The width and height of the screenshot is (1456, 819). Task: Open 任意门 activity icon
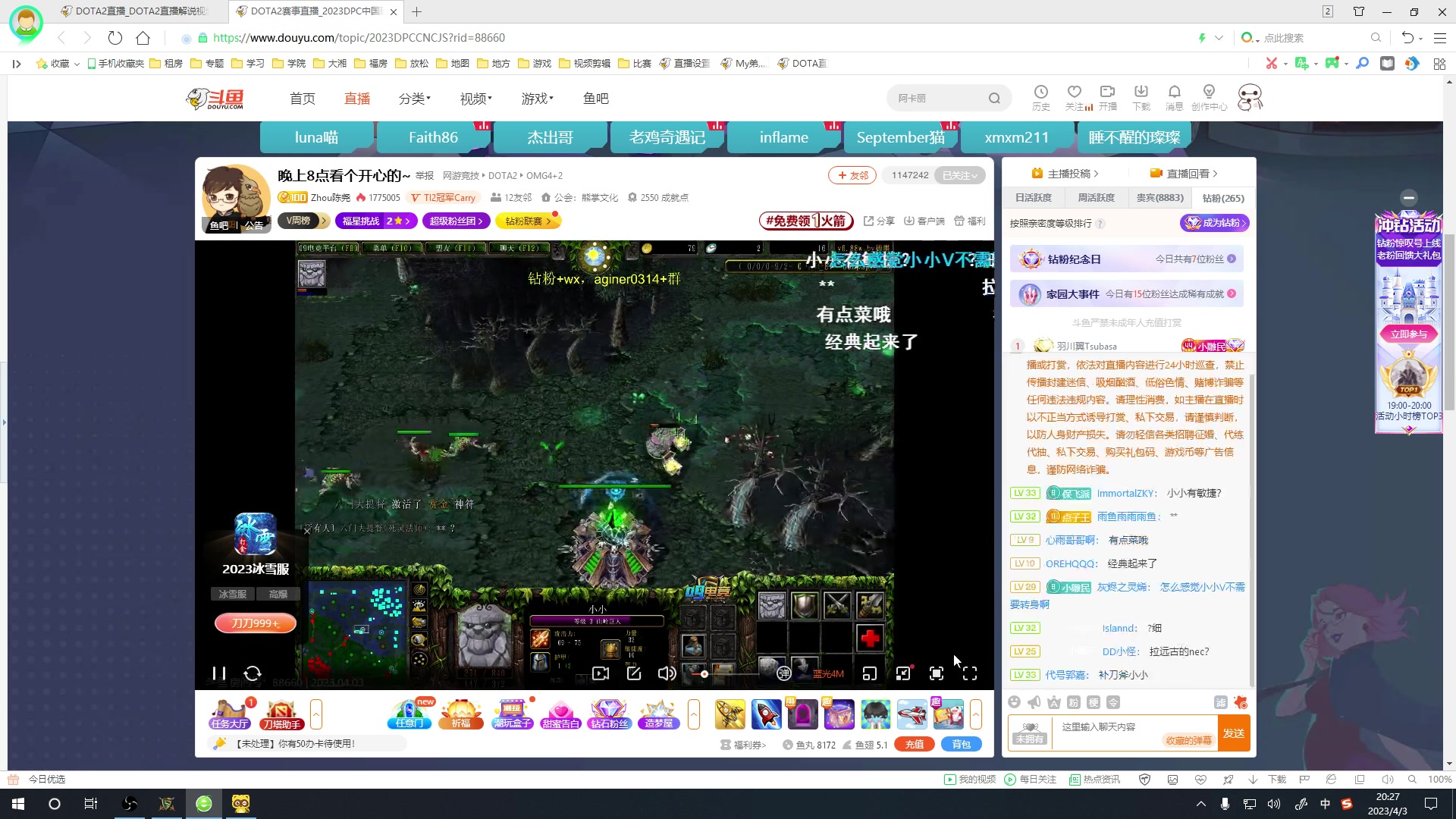point(410,714)
